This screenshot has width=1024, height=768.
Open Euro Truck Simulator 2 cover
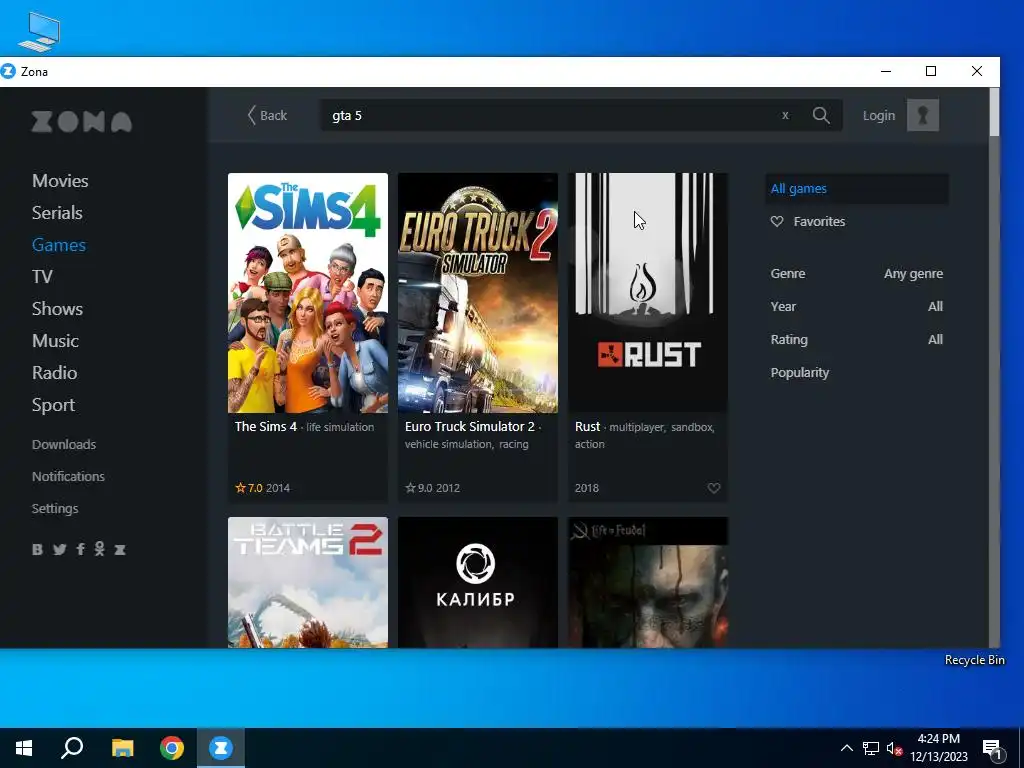[478, 293]
